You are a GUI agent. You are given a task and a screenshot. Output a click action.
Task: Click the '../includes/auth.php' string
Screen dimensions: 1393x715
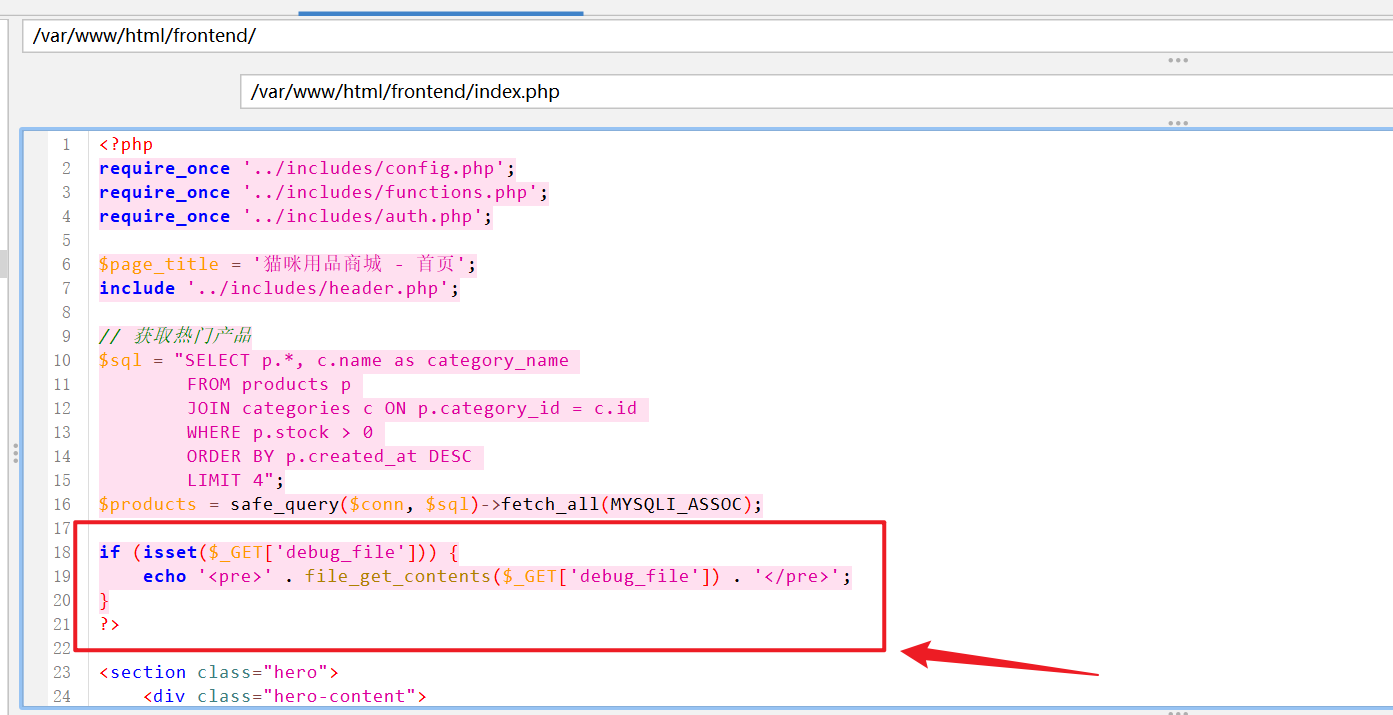click(367, 216)
